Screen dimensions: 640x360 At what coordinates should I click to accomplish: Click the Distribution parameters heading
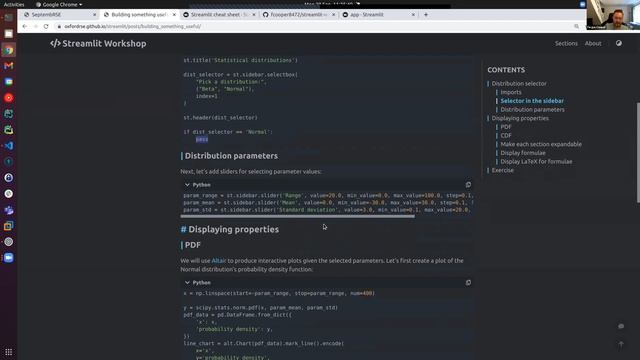pos(231,156)
